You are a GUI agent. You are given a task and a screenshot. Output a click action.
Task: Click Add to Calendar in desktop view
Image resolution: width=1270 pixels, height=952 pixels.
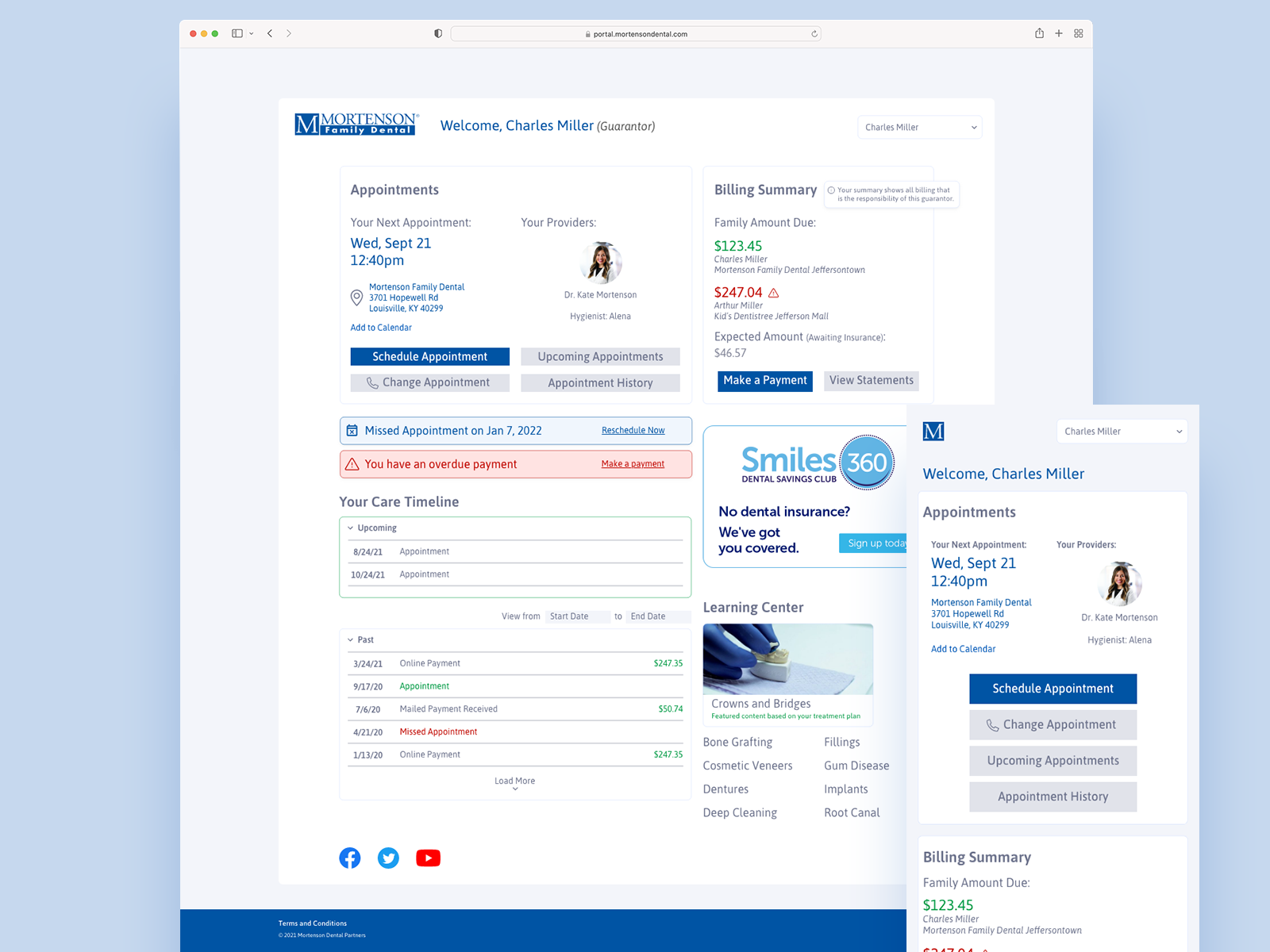381,328
